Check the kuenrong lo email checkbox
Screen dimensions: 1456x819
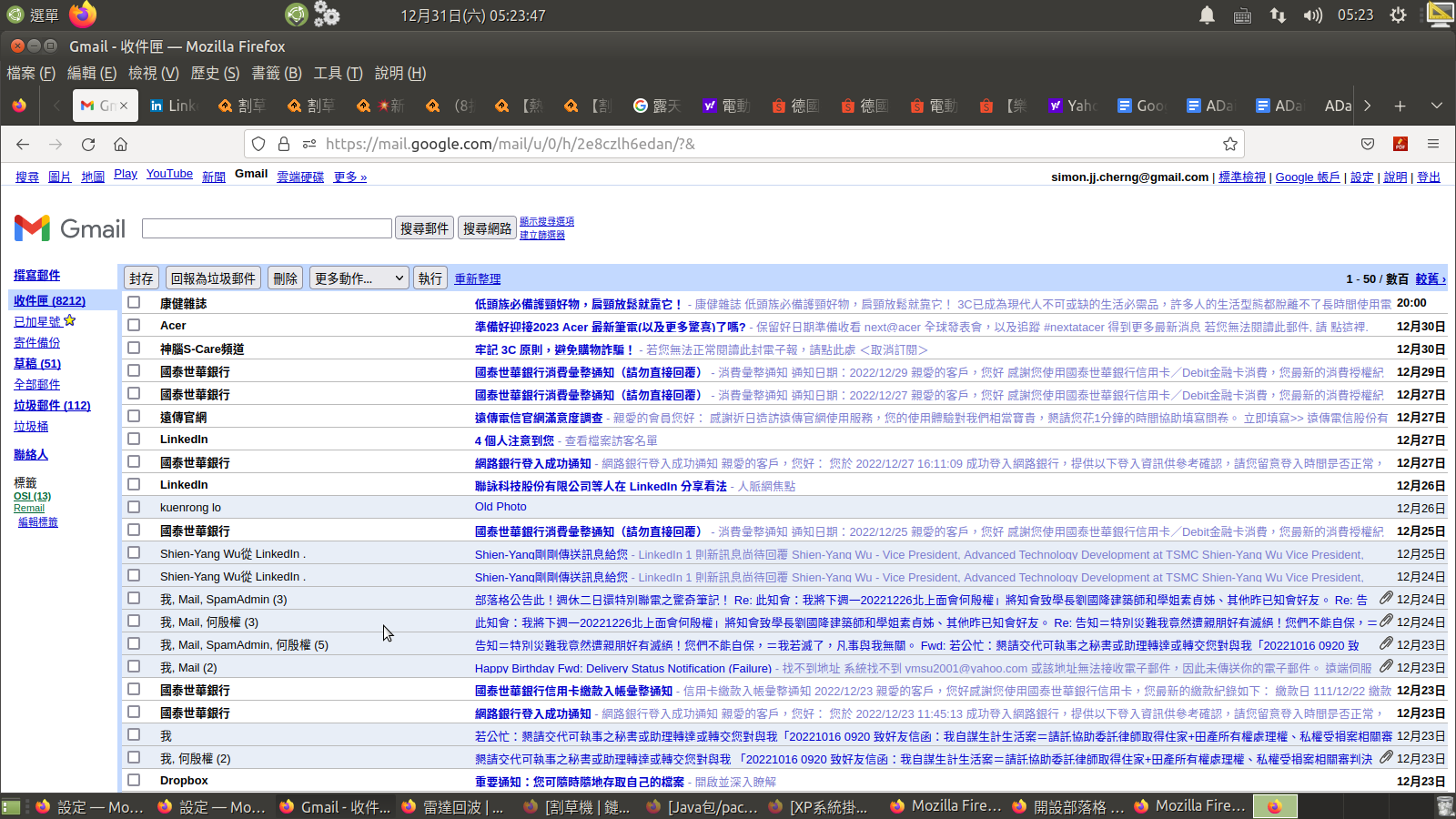pyautogui.click(x=134, y=507)
